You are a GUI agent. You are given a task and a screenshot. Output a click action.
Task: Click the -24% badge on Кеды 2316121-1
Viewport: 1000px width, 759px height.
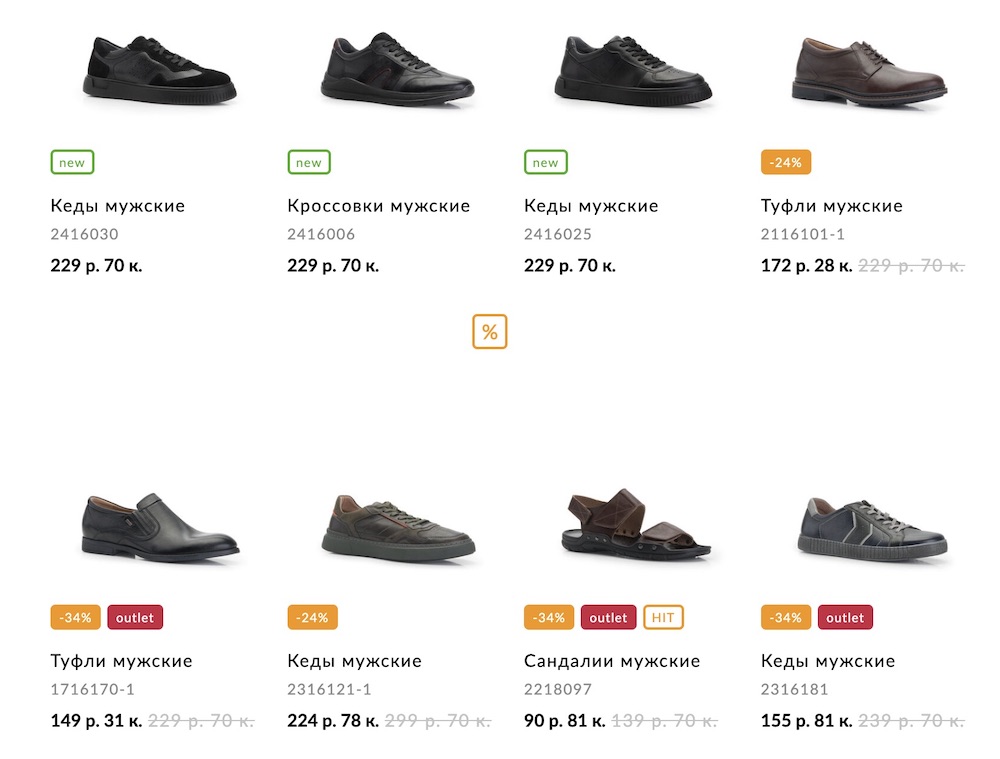[x=312, y=617]
